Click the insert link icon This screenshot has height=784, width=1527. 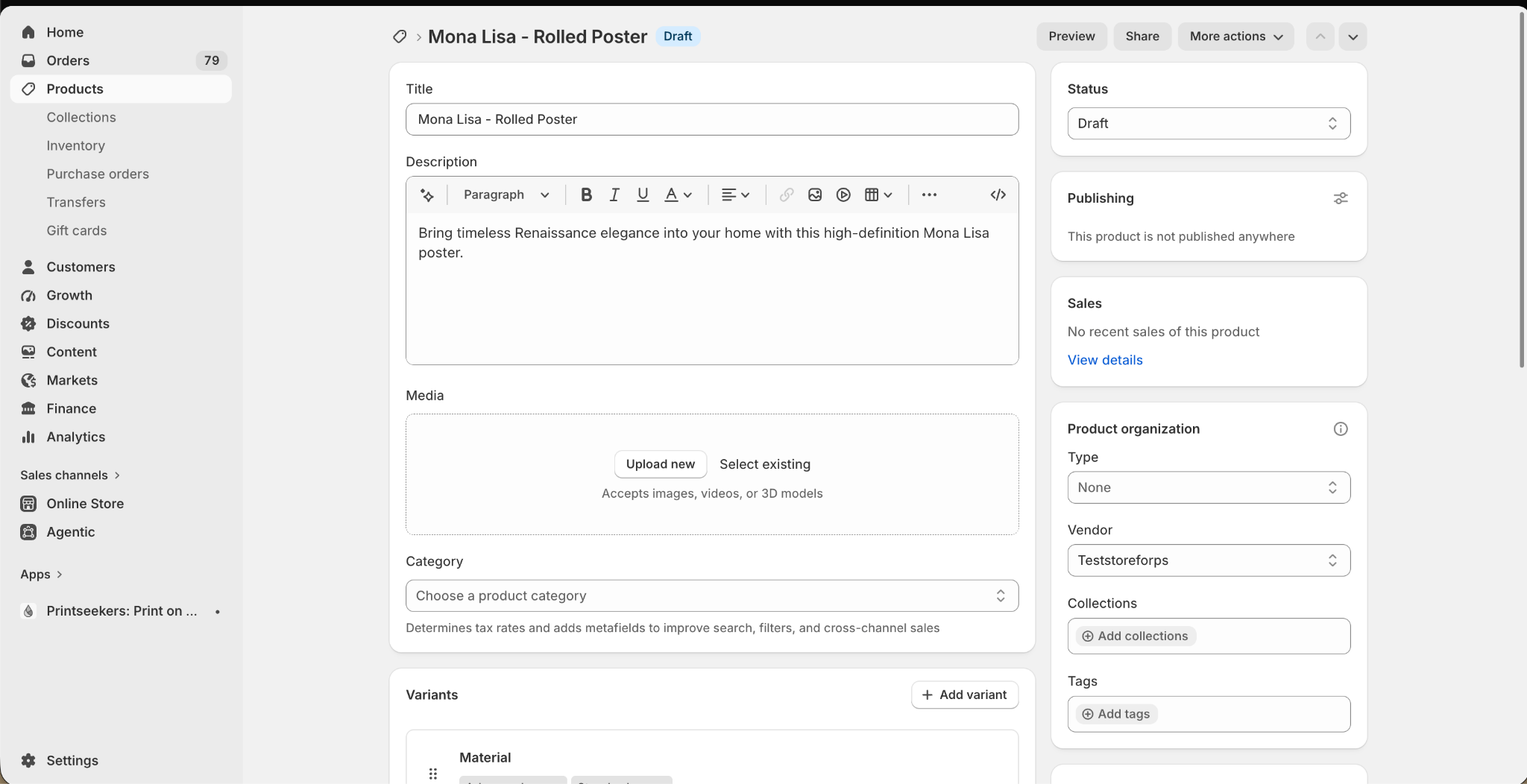coord(787,195)
